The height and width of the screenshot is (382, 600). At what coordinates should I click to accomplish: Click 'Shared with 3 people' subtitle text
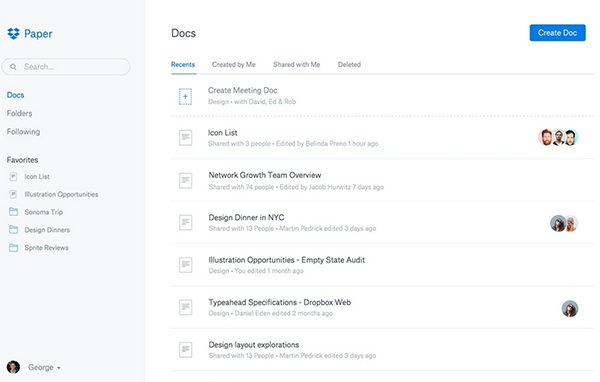239,144
